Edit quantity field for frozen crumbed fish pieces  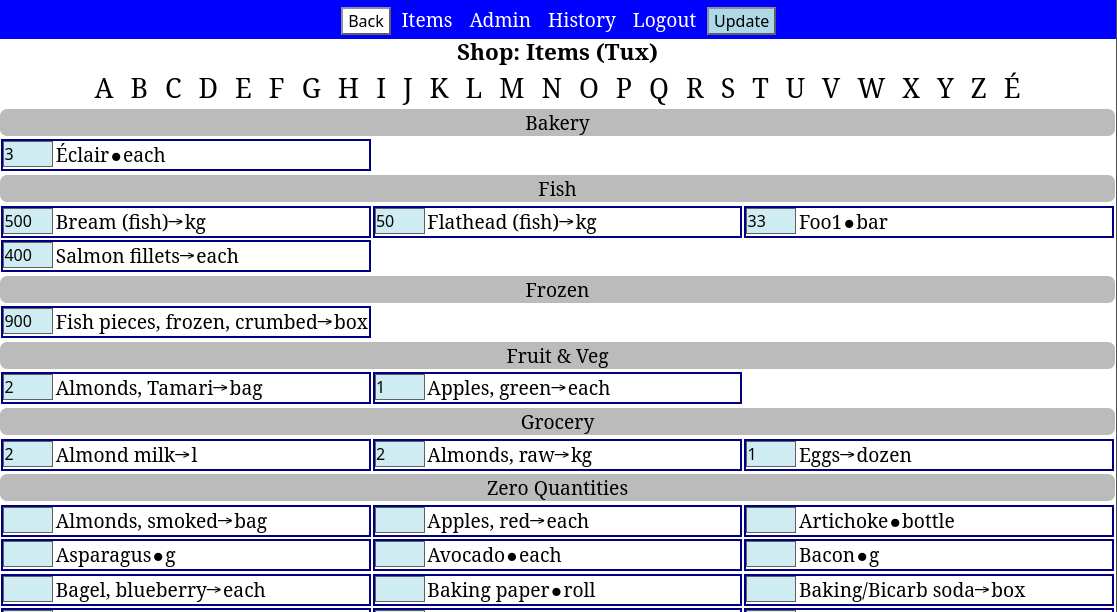[x=28, y=322]
